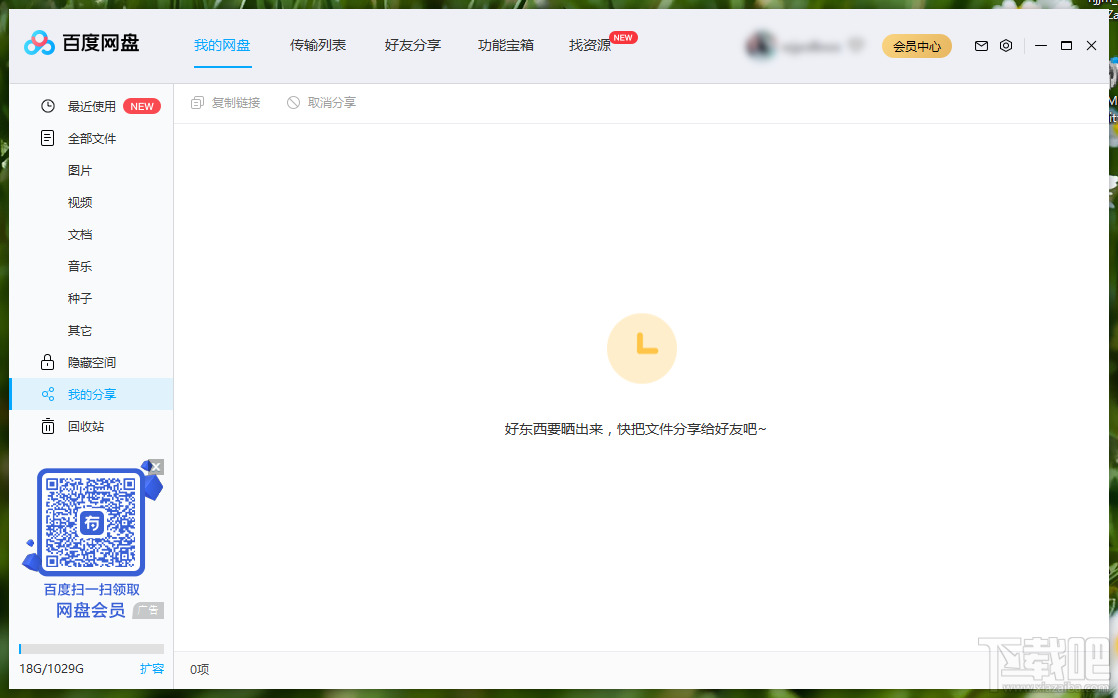Maximize the Baidu Netdisk window
This screenshot has width=1118, height=698.
tap(1067, 46)
